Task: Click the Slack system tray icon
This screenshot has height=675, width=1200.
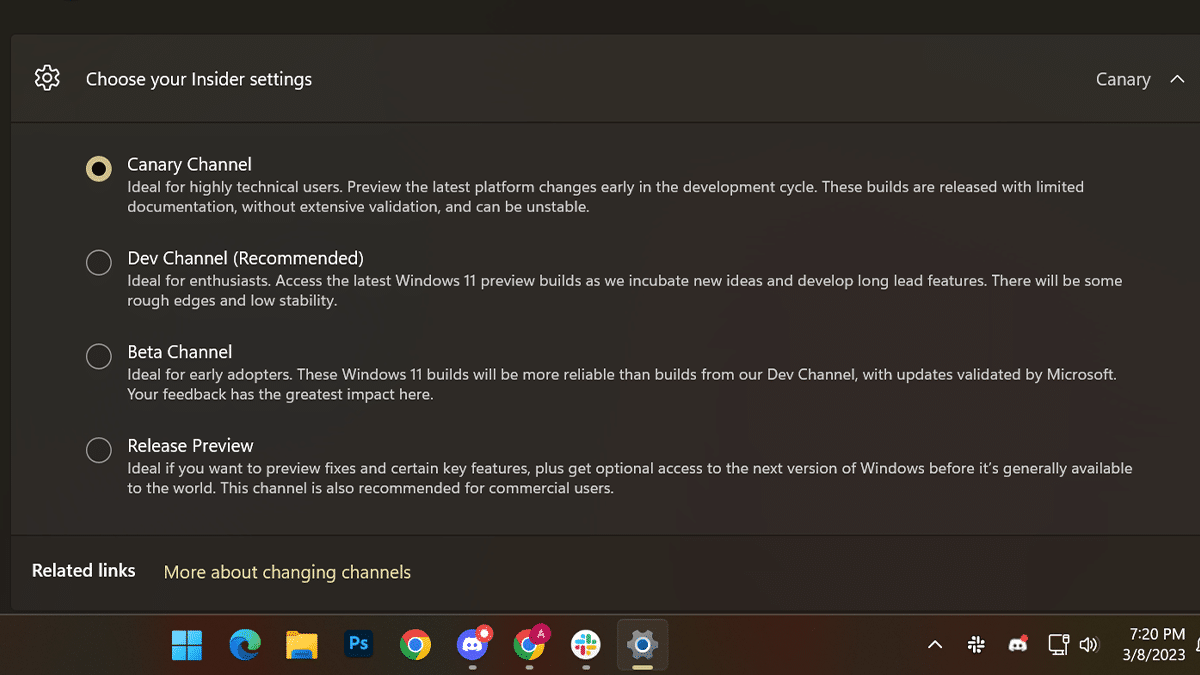Action: [977, 645]
